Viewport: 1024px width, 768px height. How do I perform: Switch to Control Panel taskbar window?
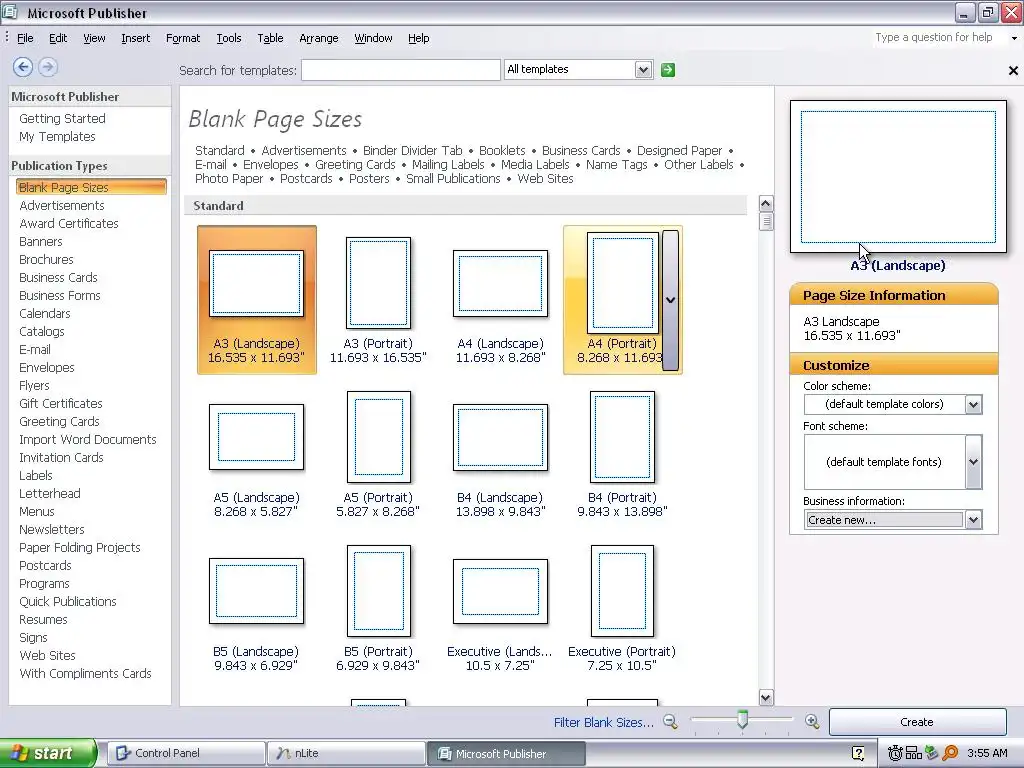185,753
